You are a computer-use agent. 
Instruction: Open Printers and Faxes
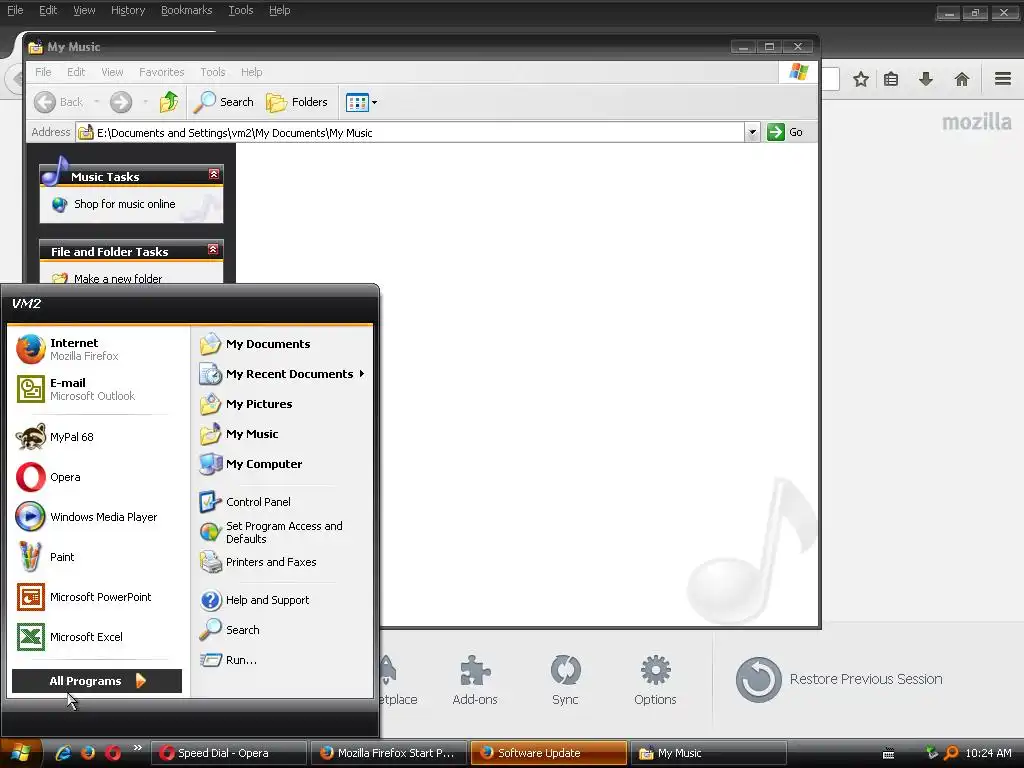tap(282, 562)
